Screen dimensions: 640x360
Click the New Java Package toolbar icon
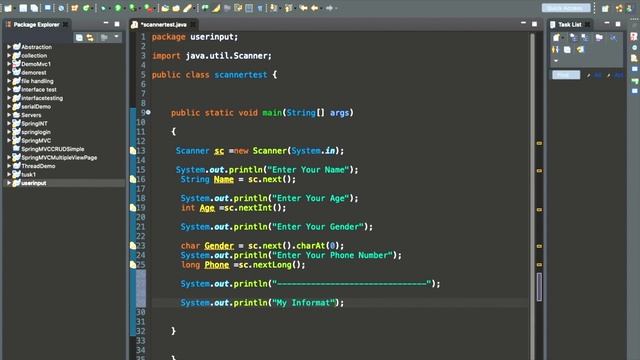coord(75,8)
